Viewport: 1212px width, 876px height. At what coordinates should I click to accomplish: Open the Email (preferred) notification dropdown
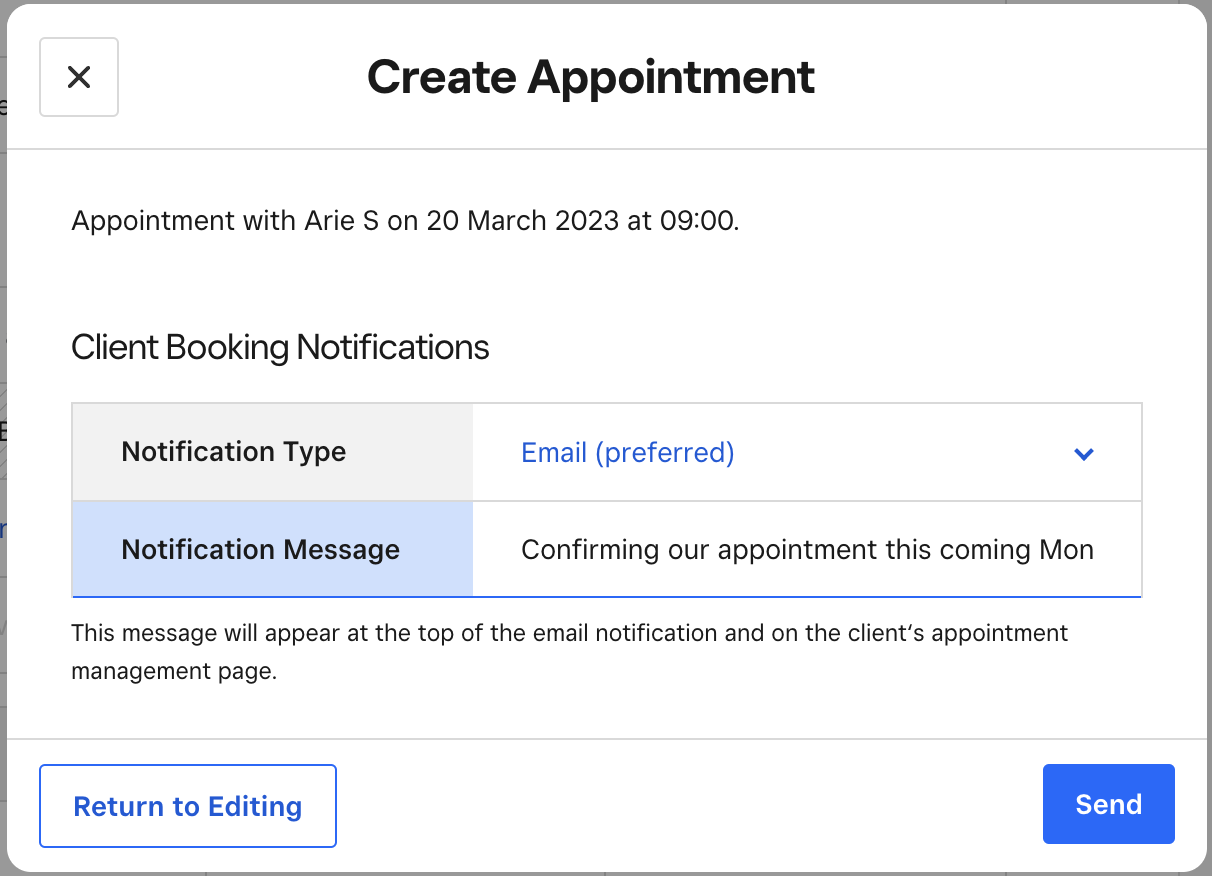click(628, 453)
